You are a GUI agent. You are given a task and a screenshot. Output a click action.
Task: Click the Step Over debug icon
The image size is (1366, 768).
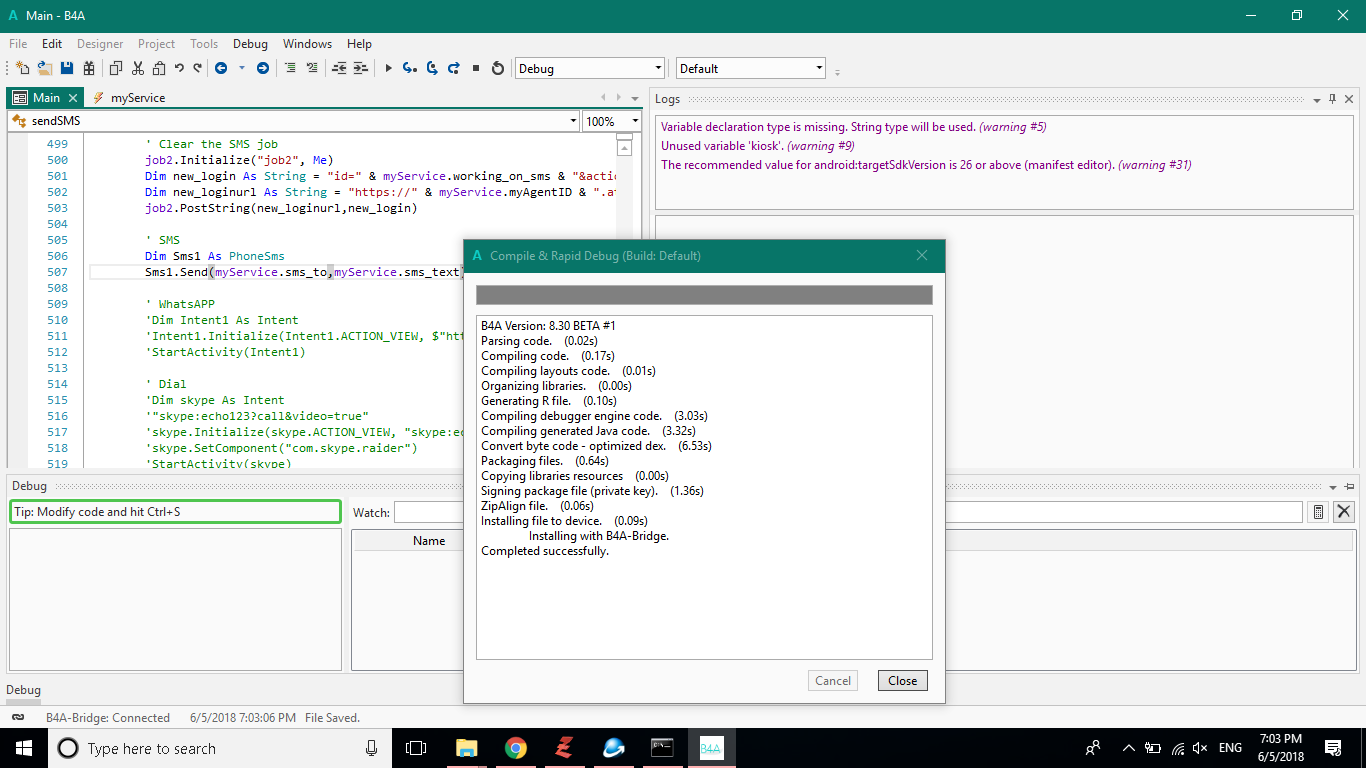[x=432, y=69]
